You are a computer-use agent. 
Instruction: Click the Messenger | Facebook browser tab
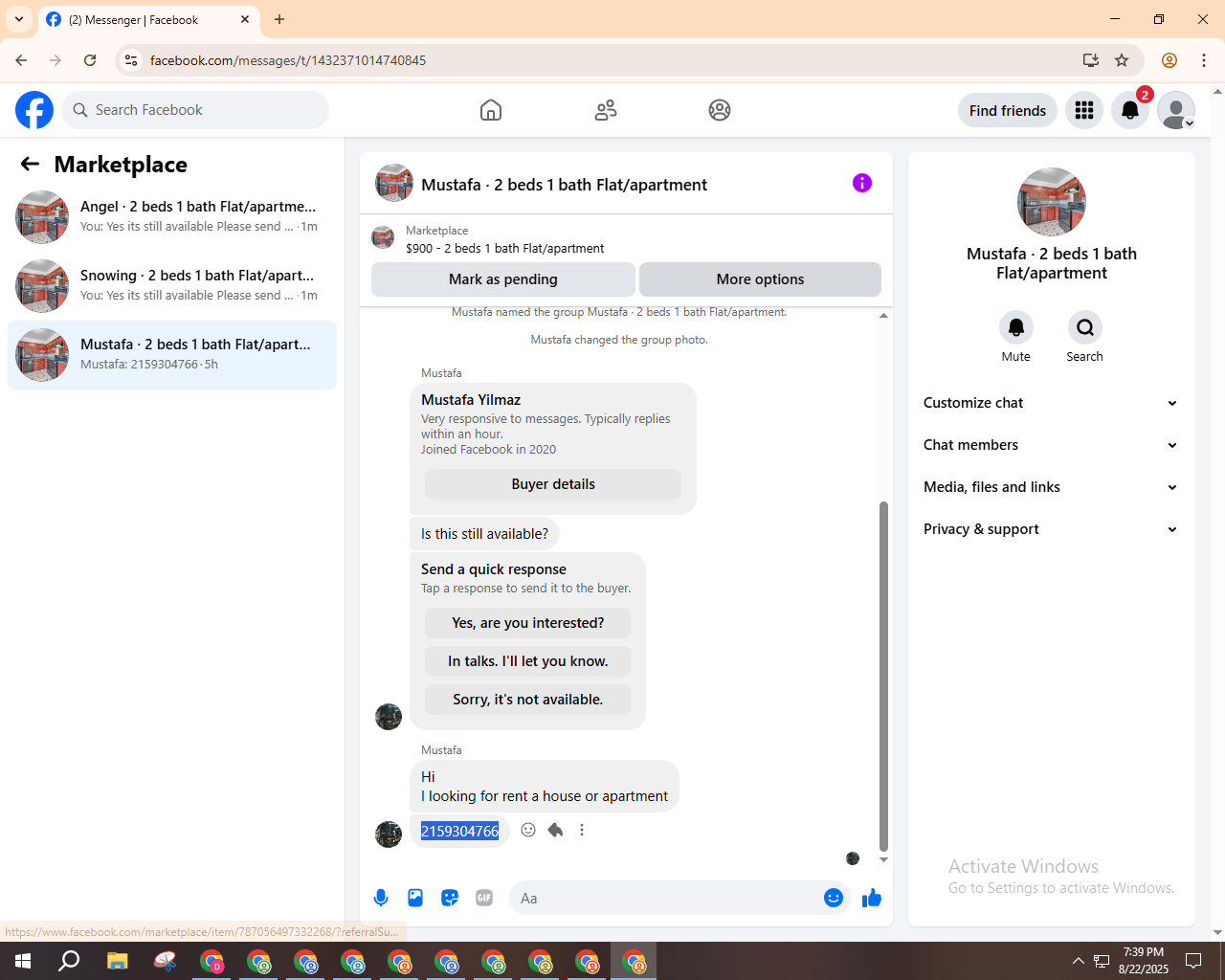pyautogui.click(x=148, y=19)
